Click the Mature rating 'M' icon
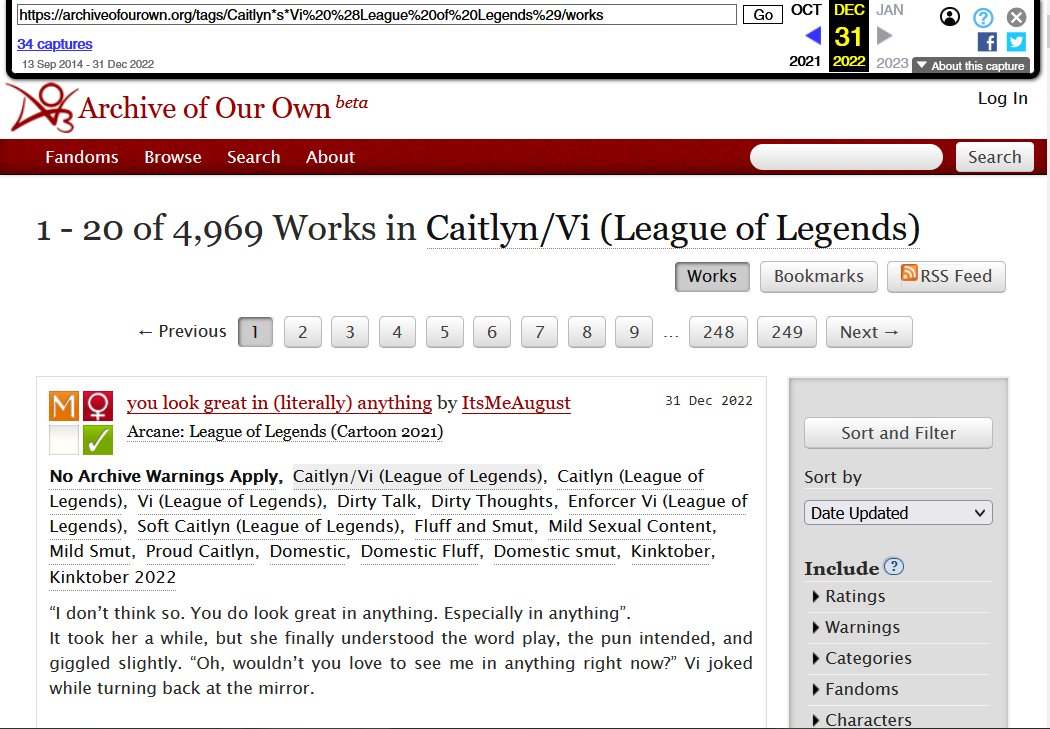 coord(64,406)
